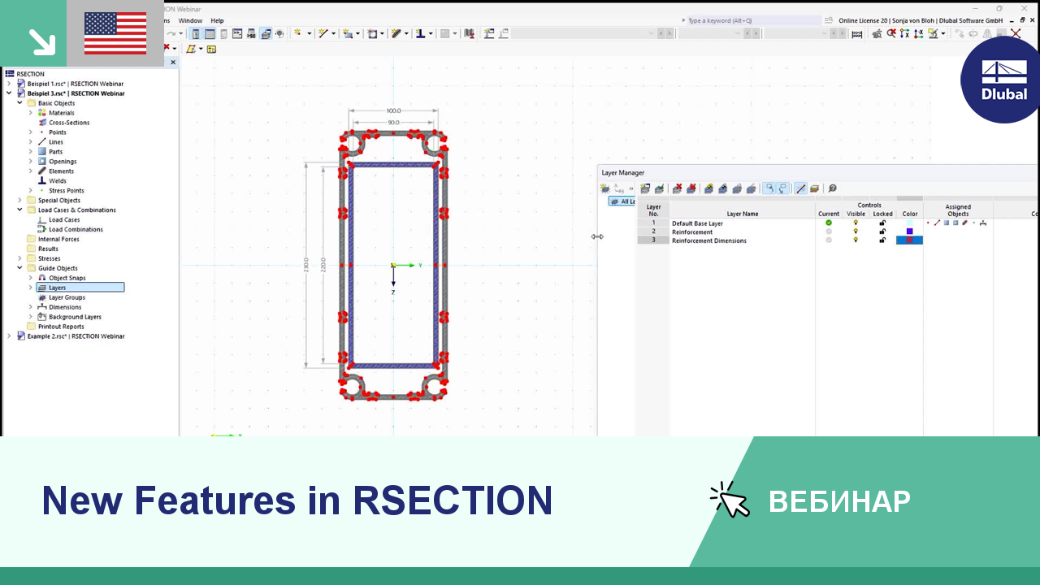The image size is (1040, 585).
Task: Expand Example 2.rsc project node
Action: click(x=9, y=336)
